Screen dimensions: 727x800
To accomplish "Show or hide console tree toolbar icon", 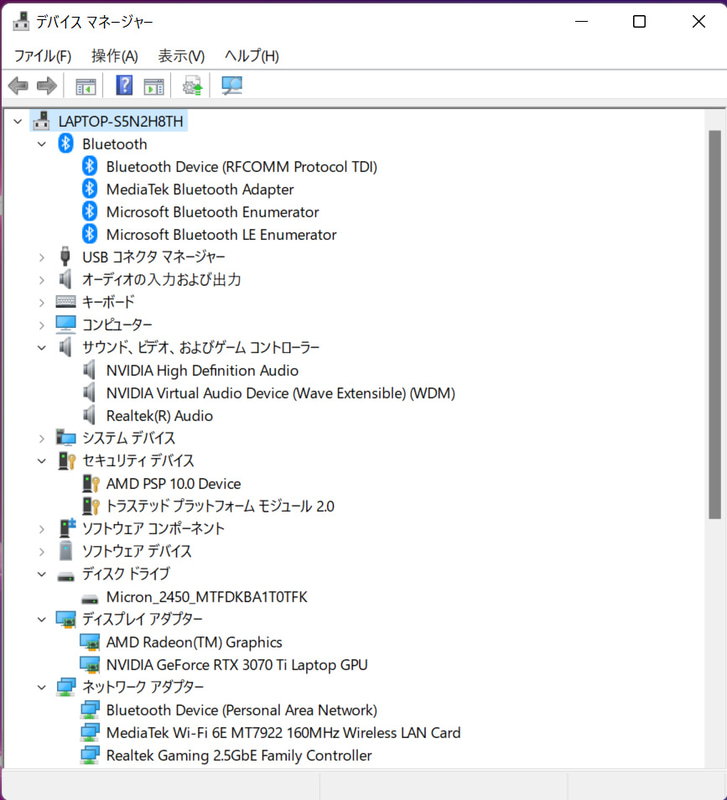I will tap(86, 86).
